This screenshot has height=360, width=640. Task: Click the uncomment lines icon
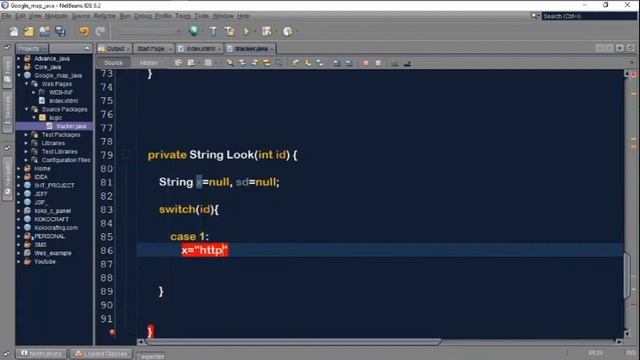coord(407,63)
